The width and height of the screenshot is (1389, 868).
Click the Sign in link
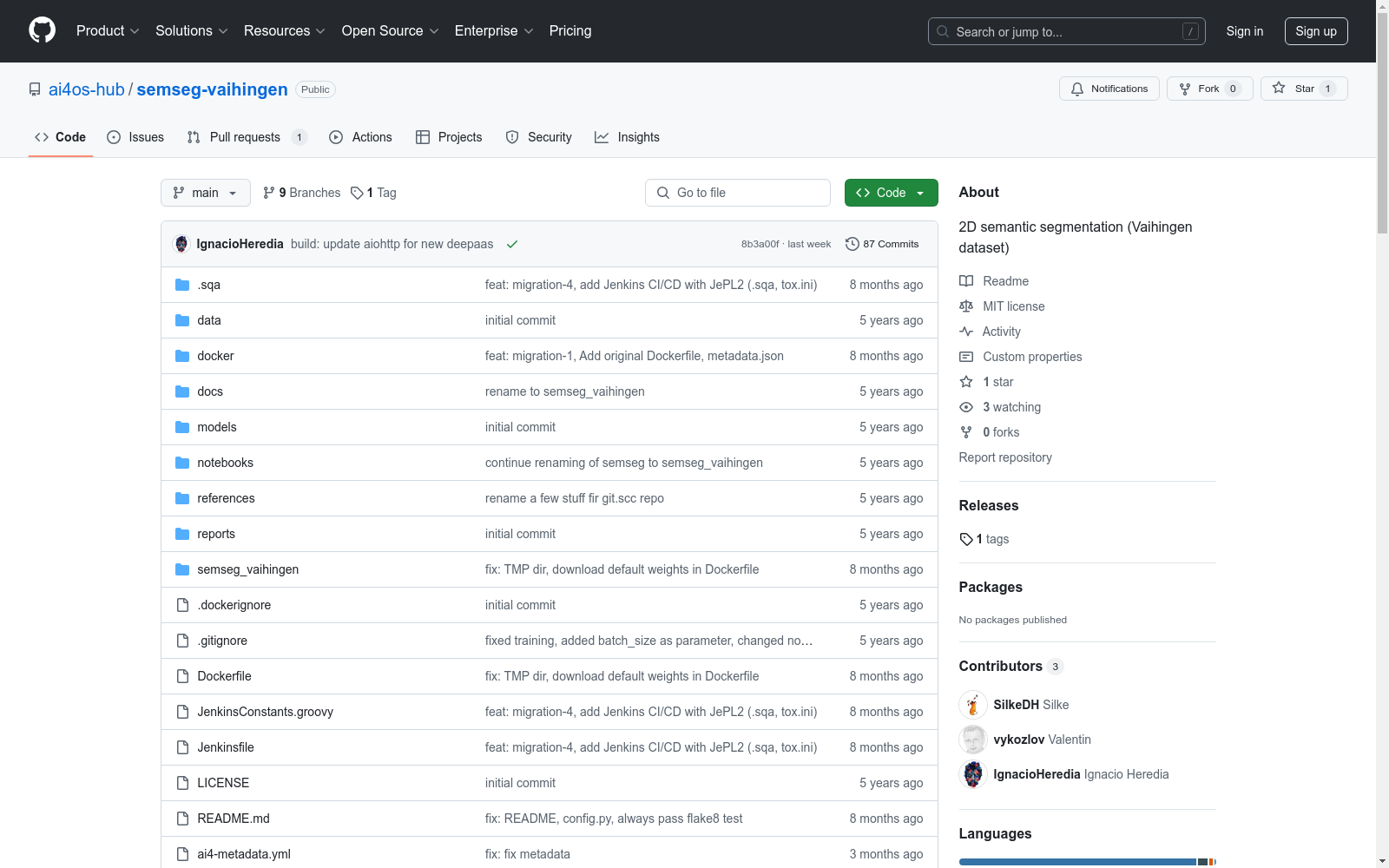1245,31
